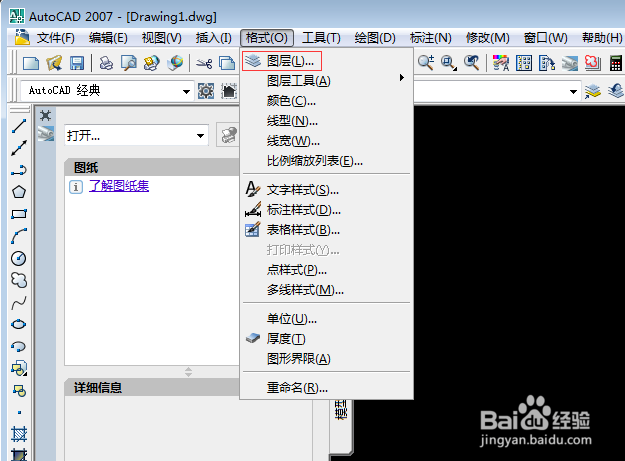This screenshot has height=461, width=625.
Task: Close the Sheet Set Manager palette
Action: point(45,116)
